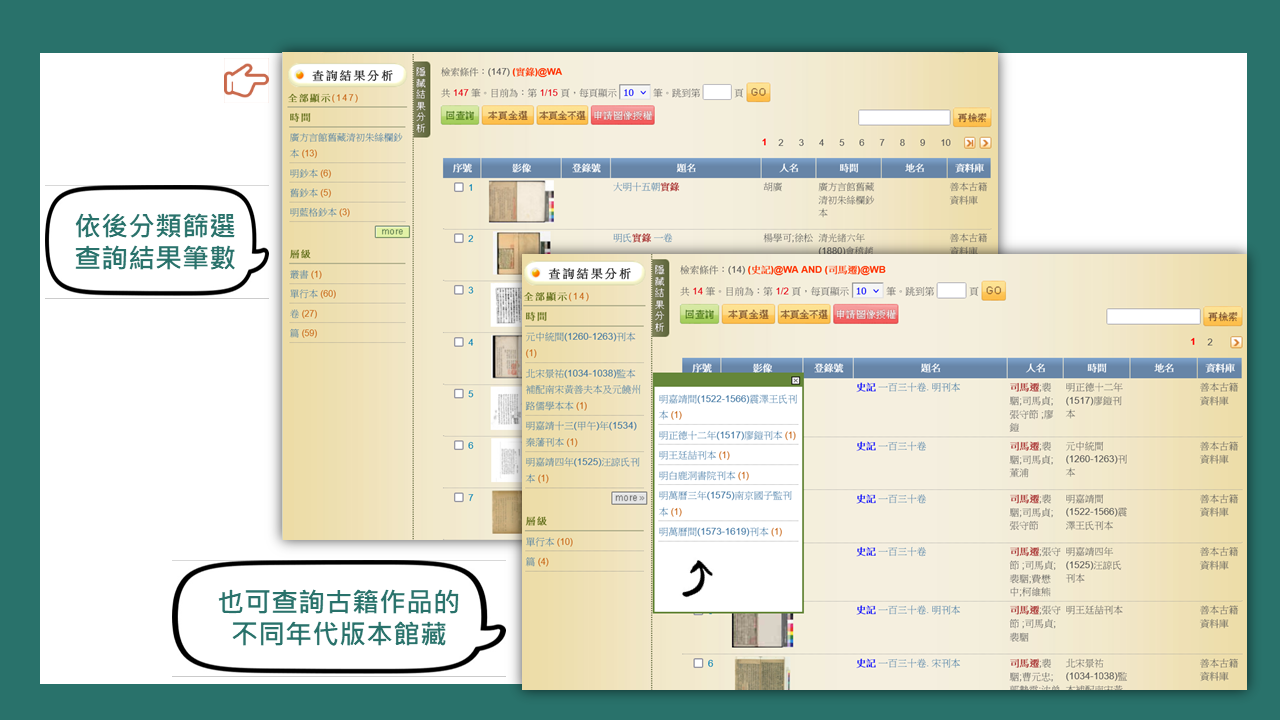Select the checkbox for result 5
The width and height of the screenshot is (1280, 720).
tap(459, 393)
